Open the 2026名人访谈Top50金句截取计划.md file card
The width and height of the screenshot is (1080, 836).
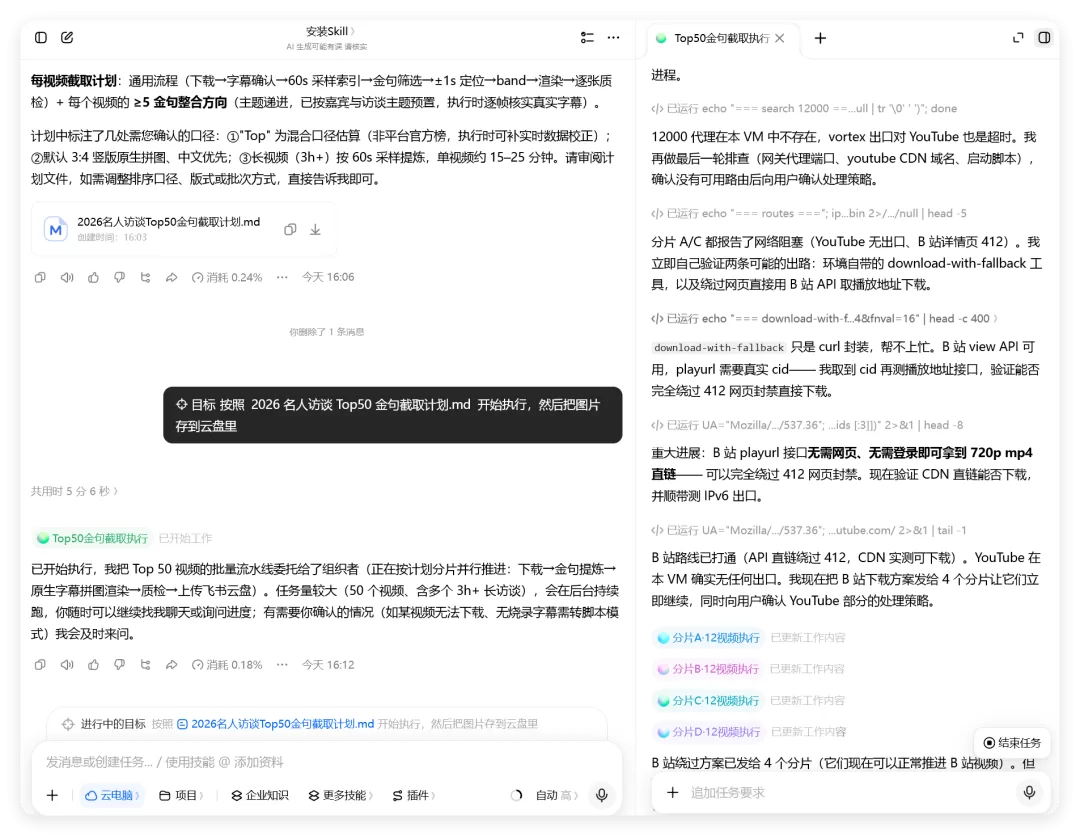[x=184, y=229]
